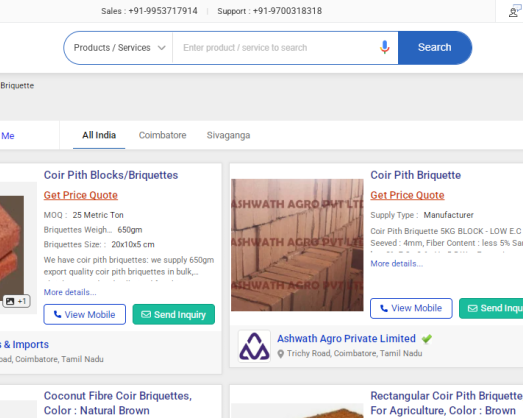This screenshot has width=523, height=418.
Task: Click the '20x10x5 cm' briquettes size value
Action: (133, 245)
